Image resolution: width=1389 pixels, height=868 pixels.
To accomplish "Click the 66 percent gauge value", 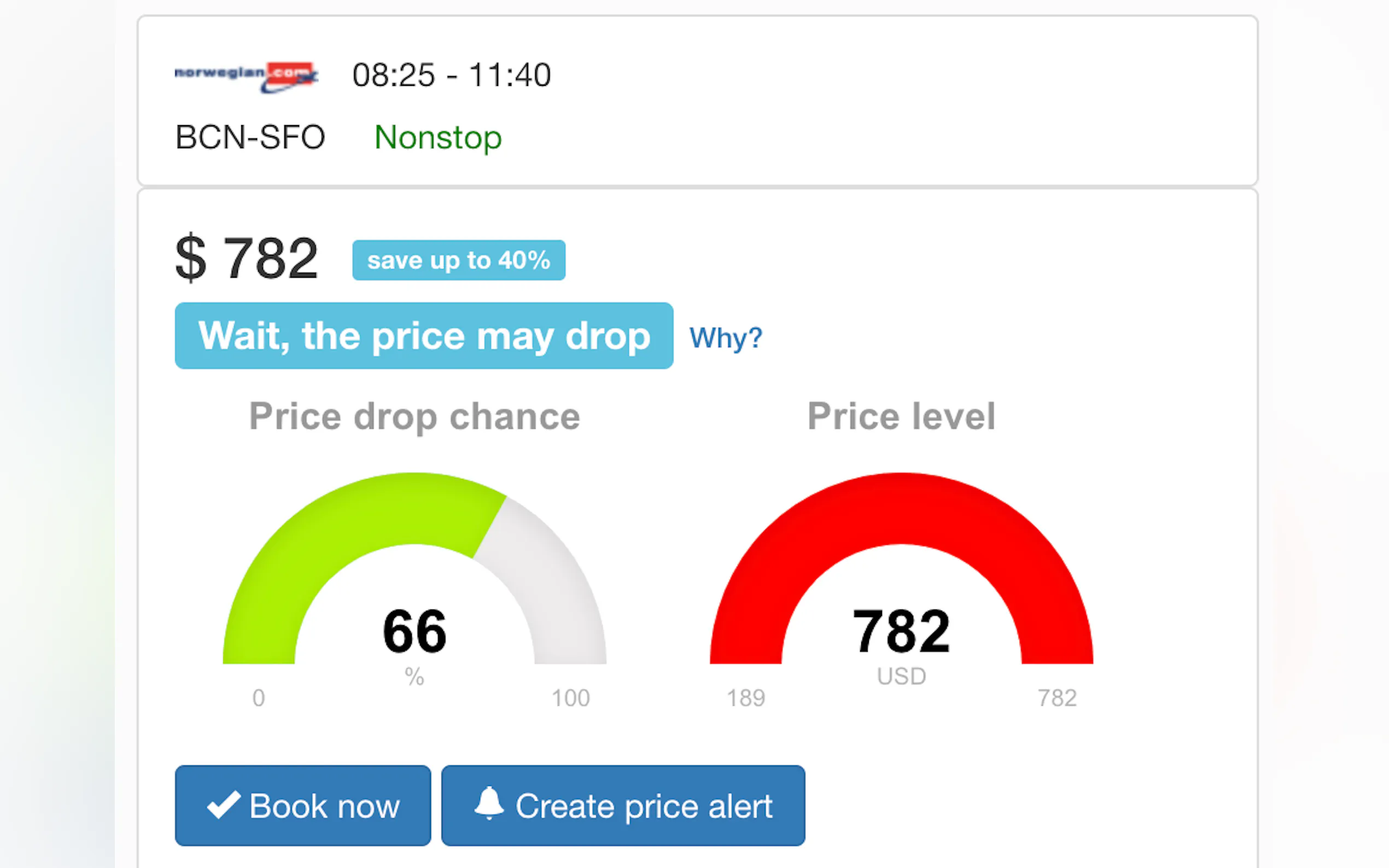I will point(414,631).
